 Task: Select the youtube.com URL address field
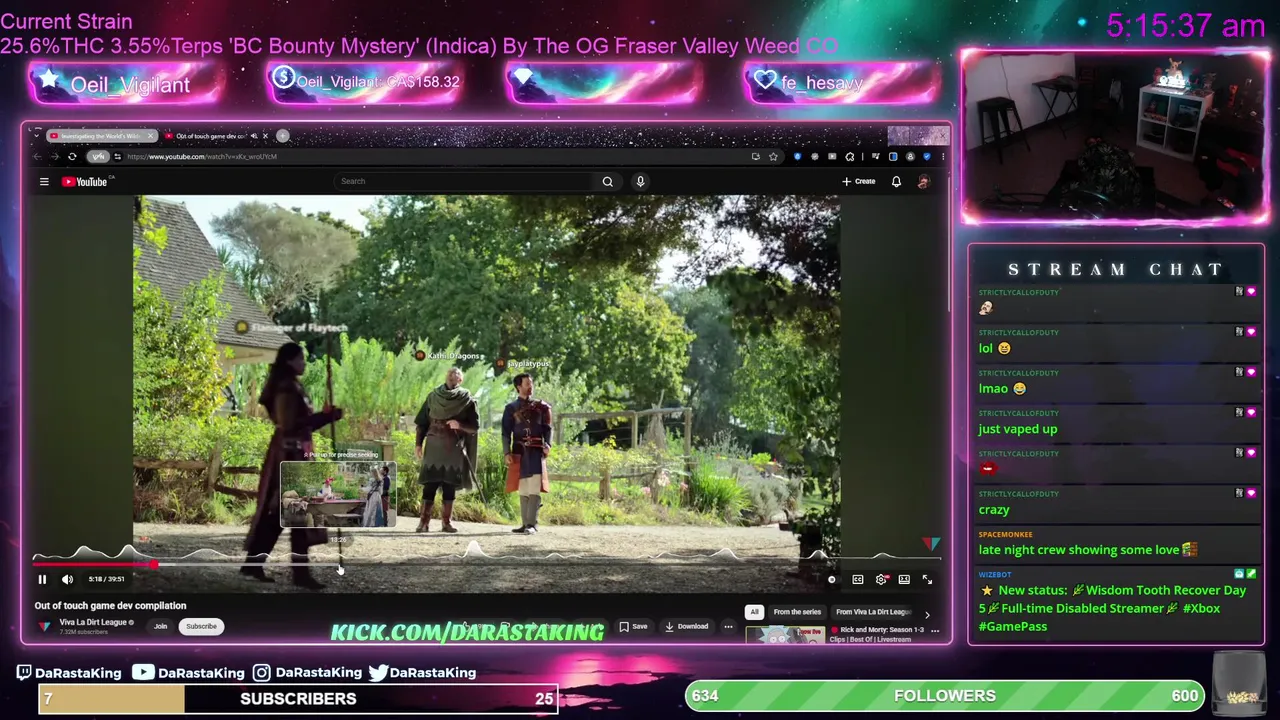coord(202,156)
